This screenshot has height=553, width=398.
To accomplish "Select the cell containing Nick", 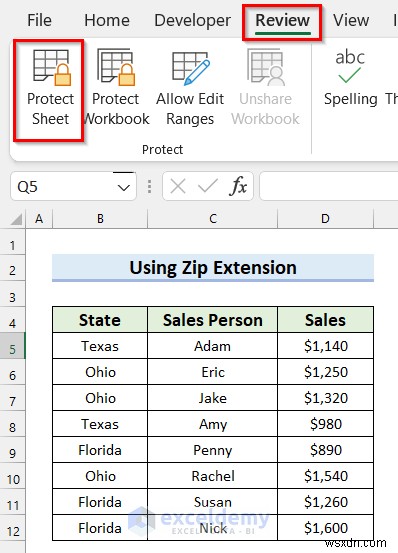I will coord(213,528).
